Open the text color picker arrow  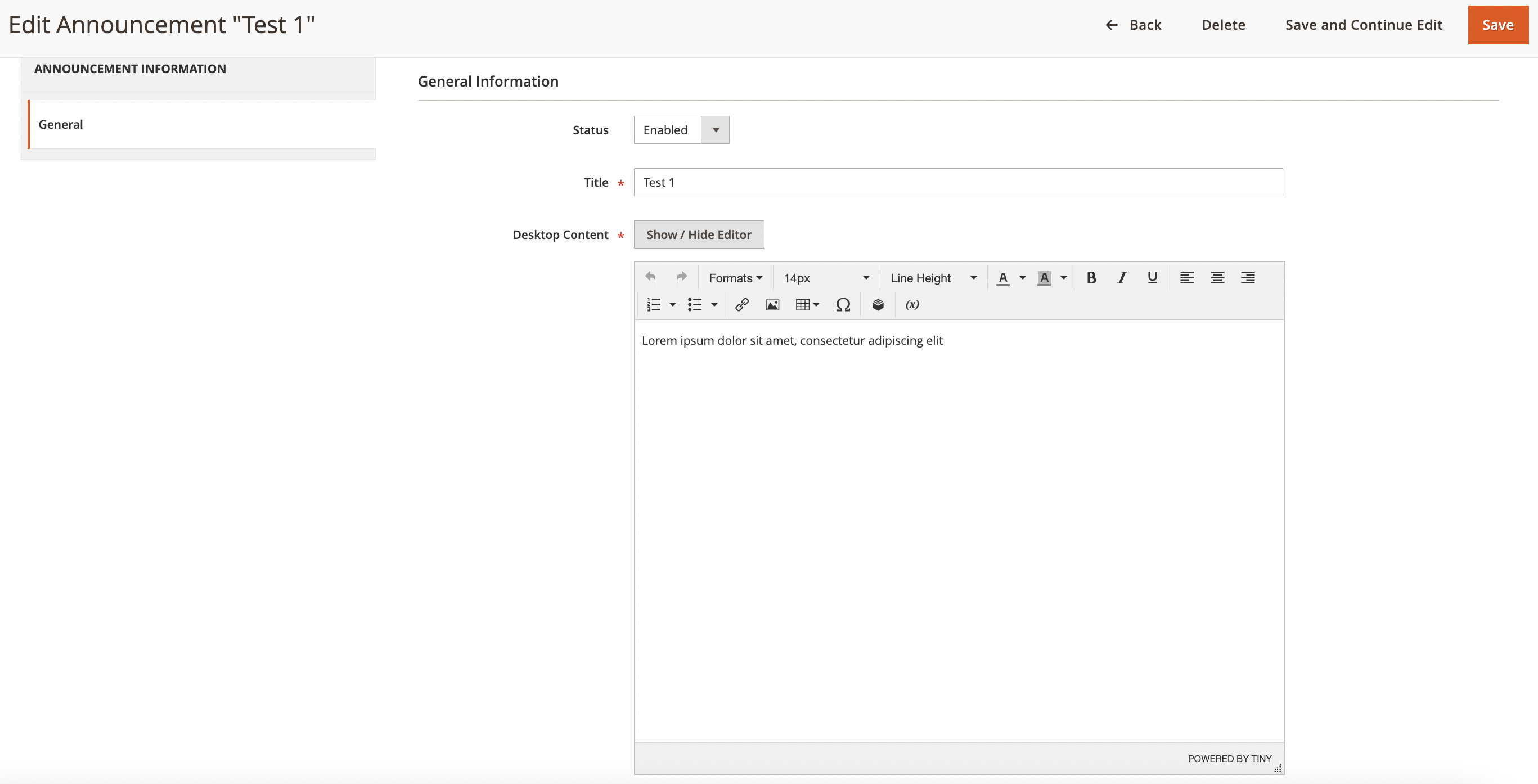point(1023,278)
